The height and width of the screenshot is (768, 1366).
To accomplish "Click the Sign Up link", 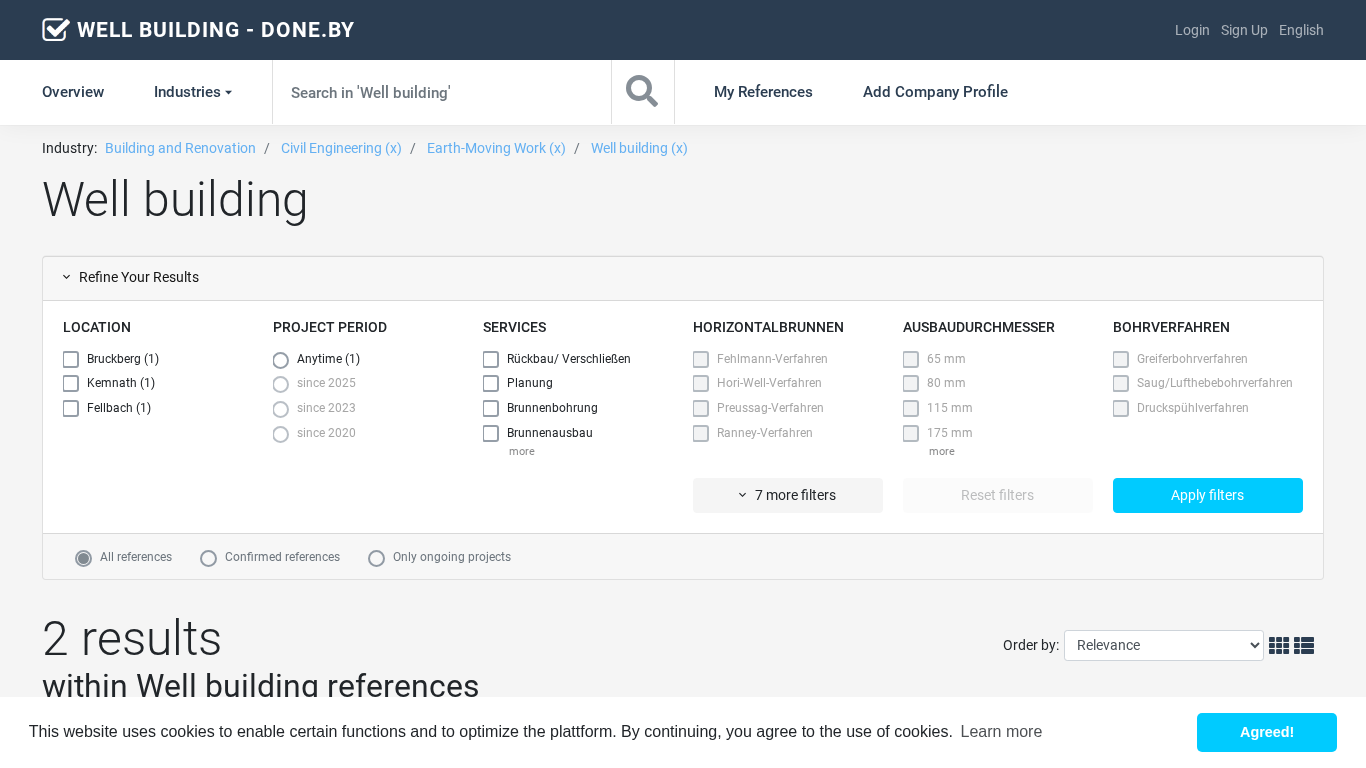I will pos(1244,30).
